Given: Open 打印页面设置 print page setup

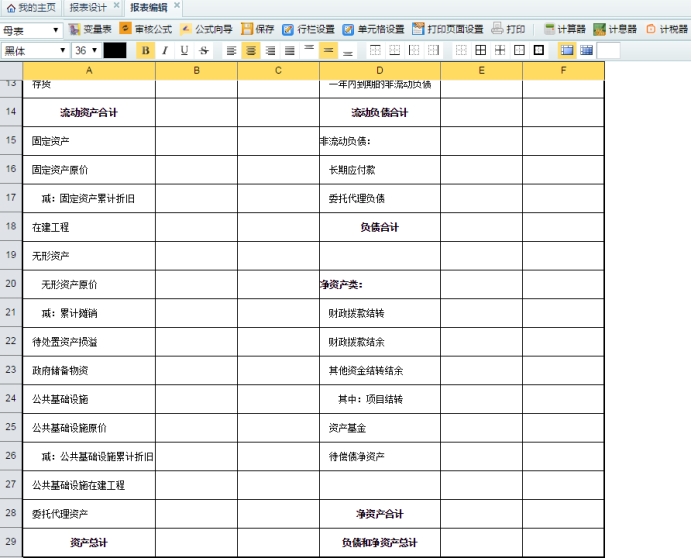Looking at the screenshot, I should point(448,30).
